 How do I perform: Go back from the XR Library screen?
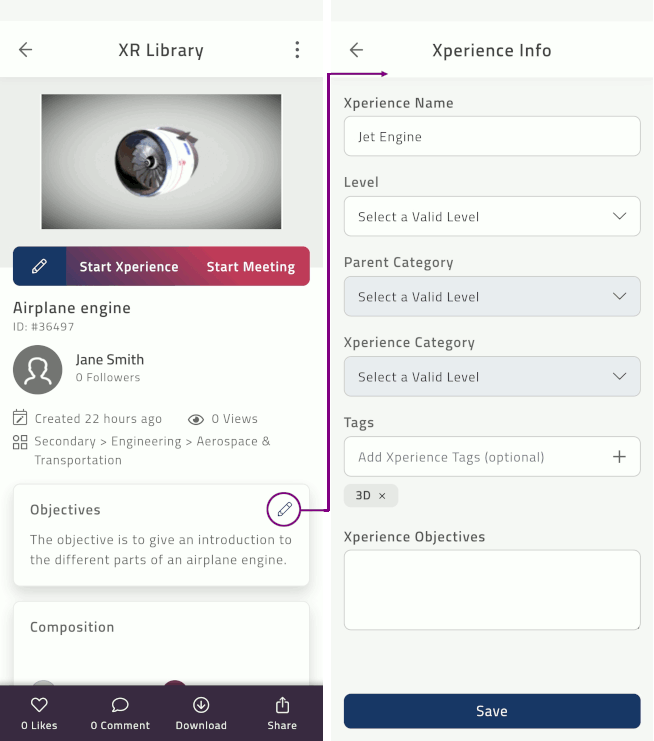[x=26, y=50]
